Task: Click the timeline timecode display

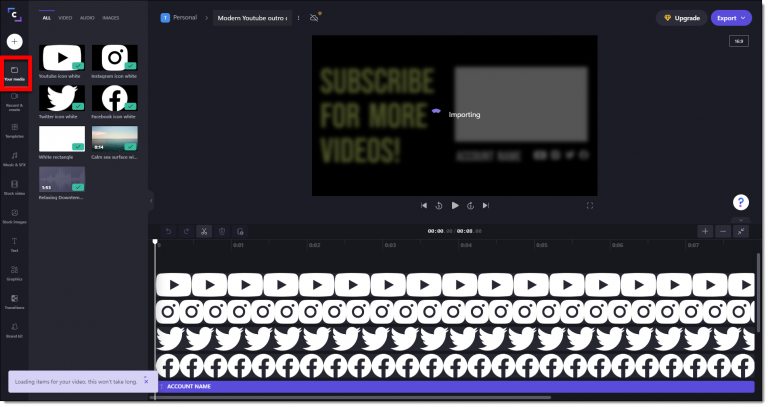Action: (455, 231)
